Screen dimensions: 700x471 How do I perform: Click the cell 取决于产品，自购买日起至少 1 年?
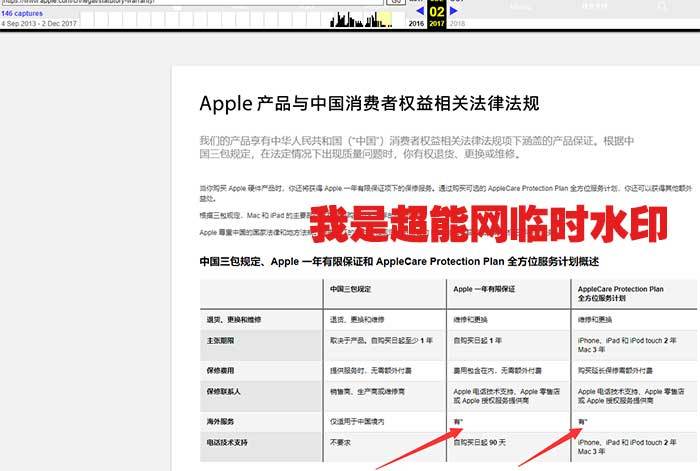pyautogui.click(x=381, y=341)
